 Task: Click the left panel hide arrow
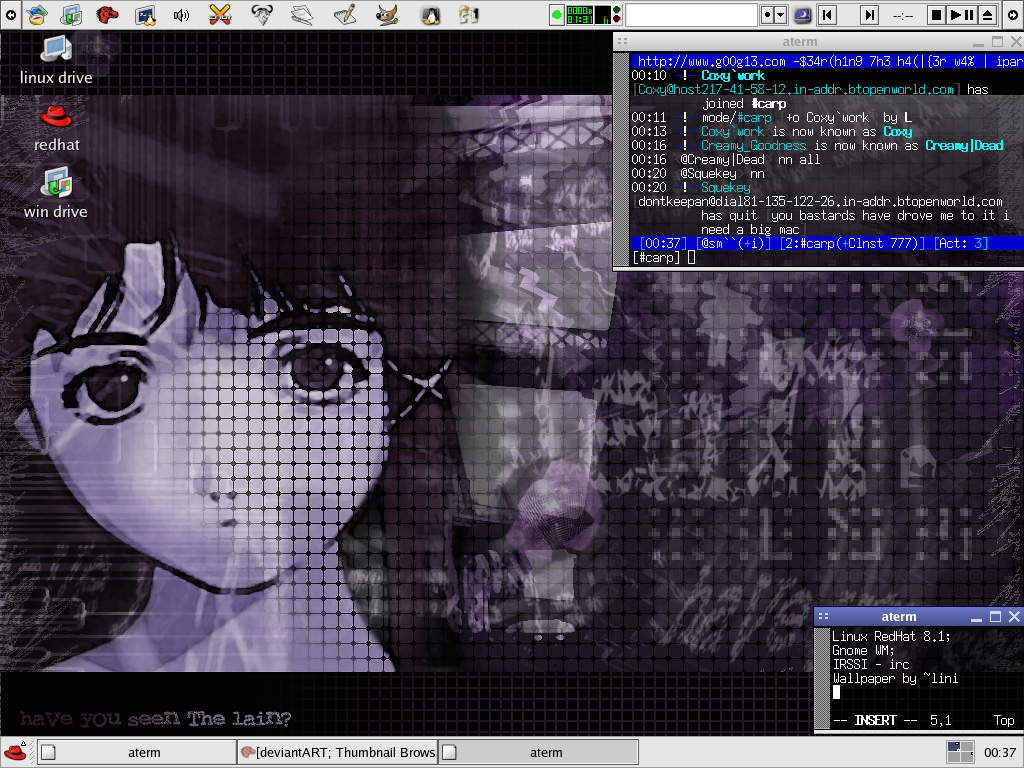(x=10, y=14)
